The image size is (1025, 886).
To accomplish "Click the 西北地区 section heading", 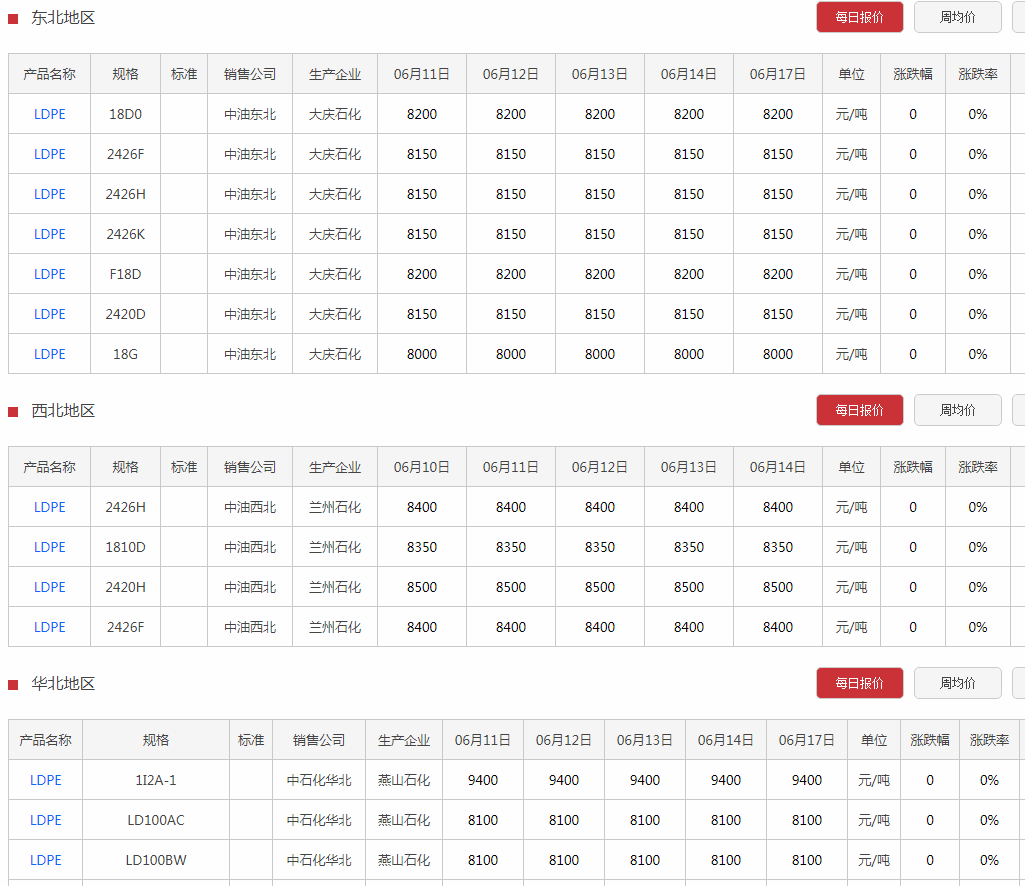I will (x=63, y=411).
